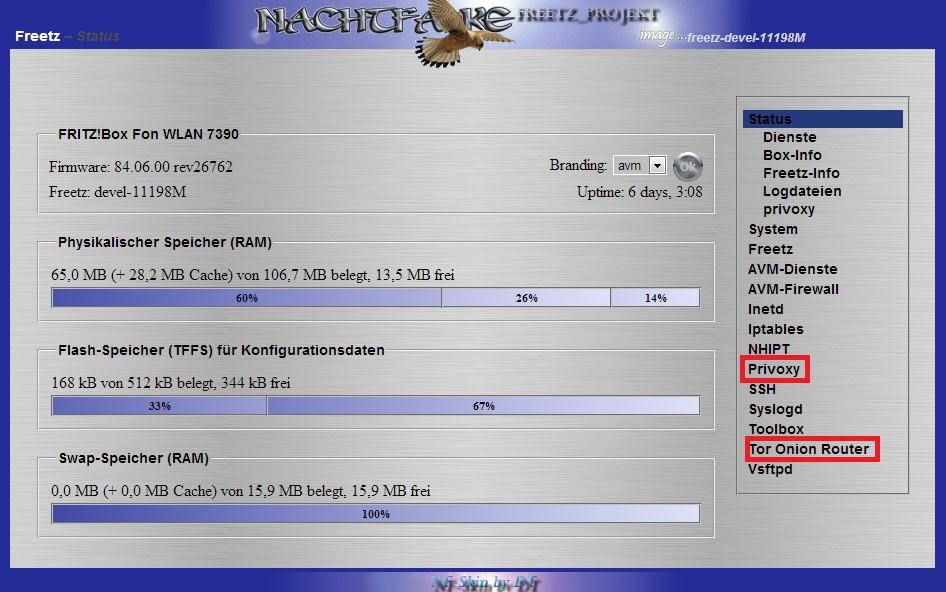Viewport: 946px width, 592px height.
Task: Click the Physikalischer Speicher (RAM) heading
Action: coord(165,242)
